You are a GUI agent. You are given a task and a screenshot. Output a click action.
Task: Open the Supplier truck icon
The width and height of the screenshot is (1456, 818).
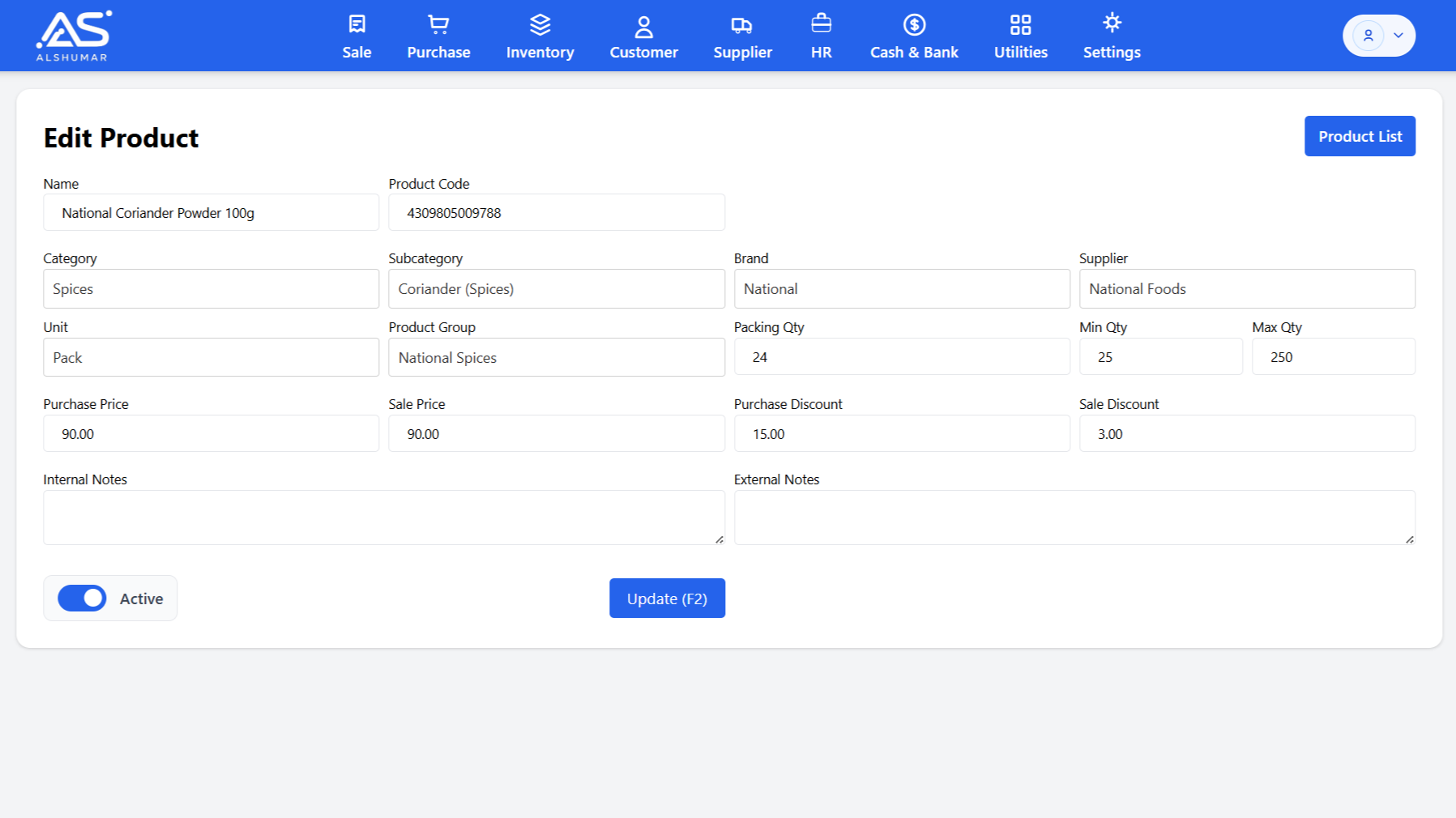coord(742,25)
